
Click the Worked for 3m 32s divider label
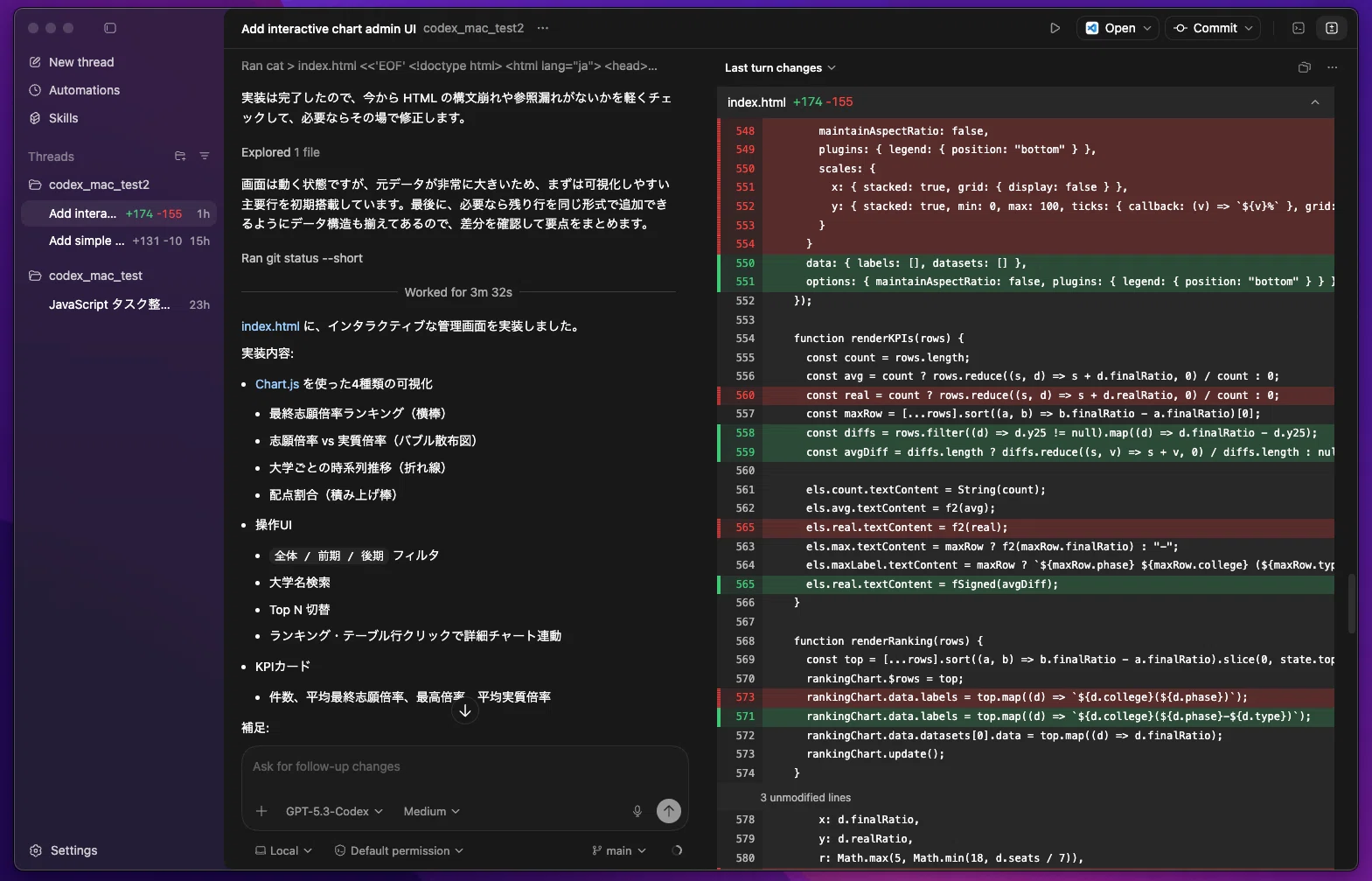pos(458,292)
